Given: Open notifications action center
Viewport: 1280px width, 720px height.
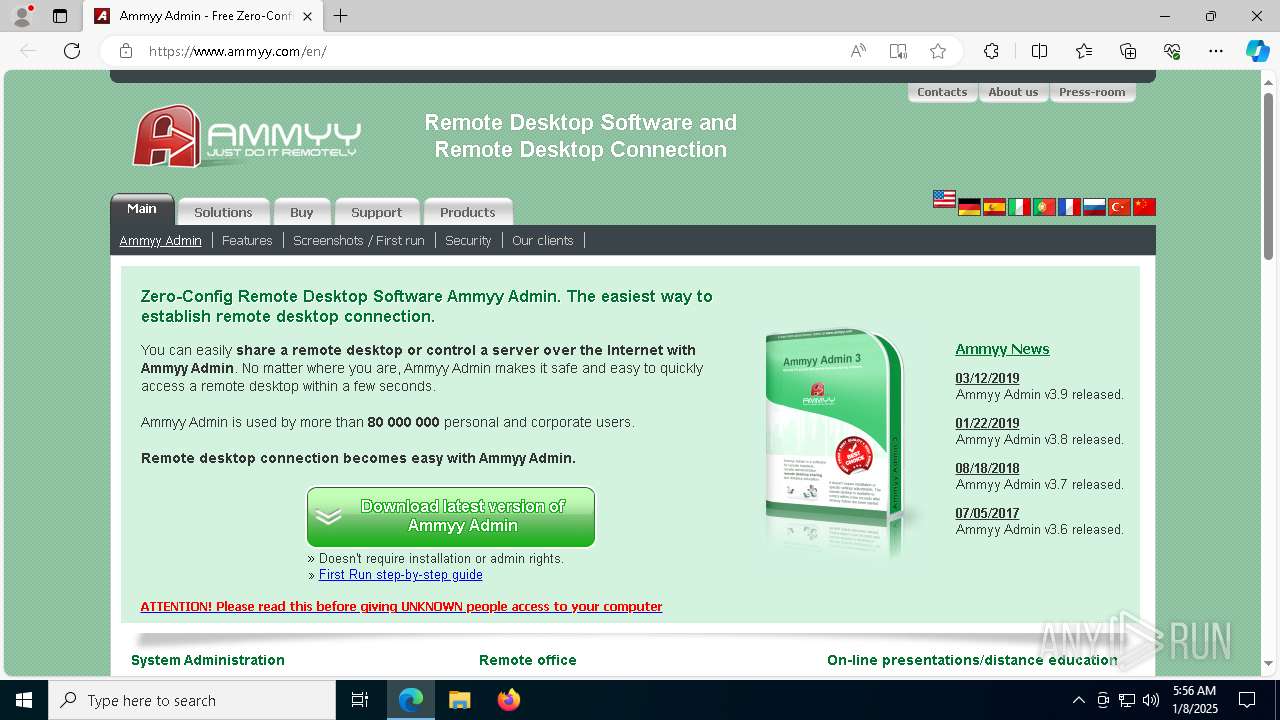Looking at the screenshot, I should [1247, 700].
